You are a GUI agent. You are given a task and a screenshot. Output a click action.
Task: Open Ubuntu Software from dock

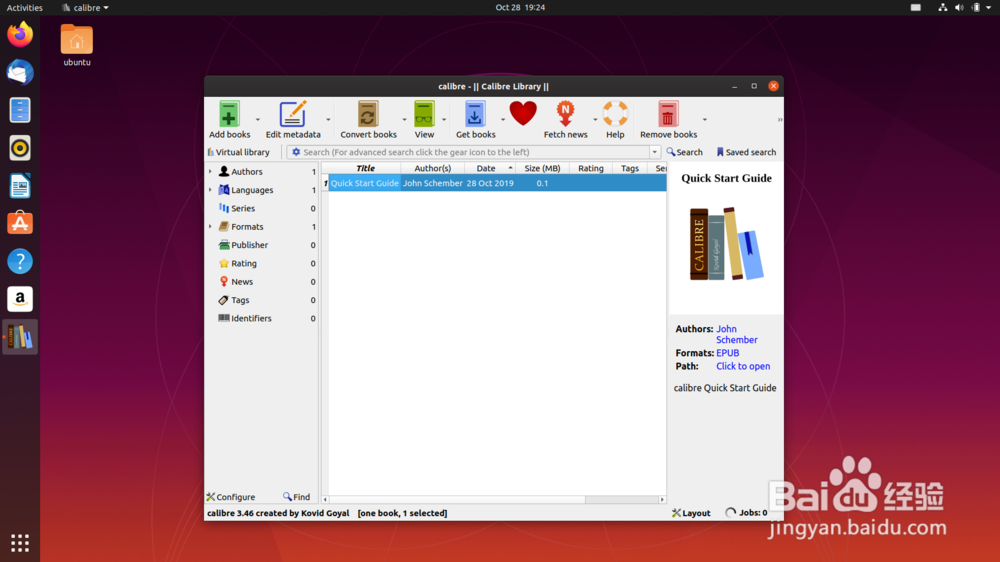click(20, 223)
